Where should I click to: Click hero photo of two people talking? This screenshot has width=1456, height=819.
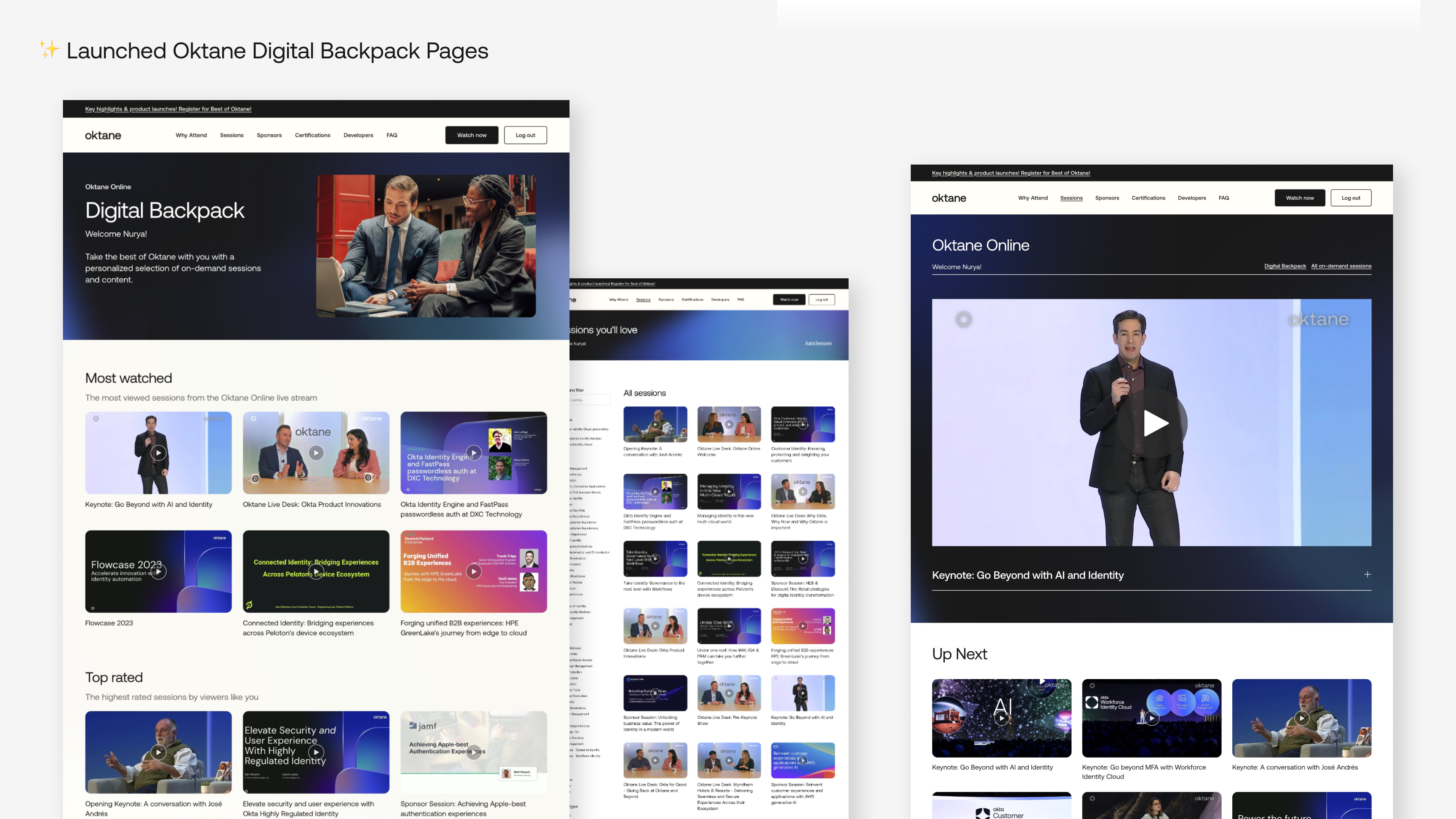[x=425, y=246]
